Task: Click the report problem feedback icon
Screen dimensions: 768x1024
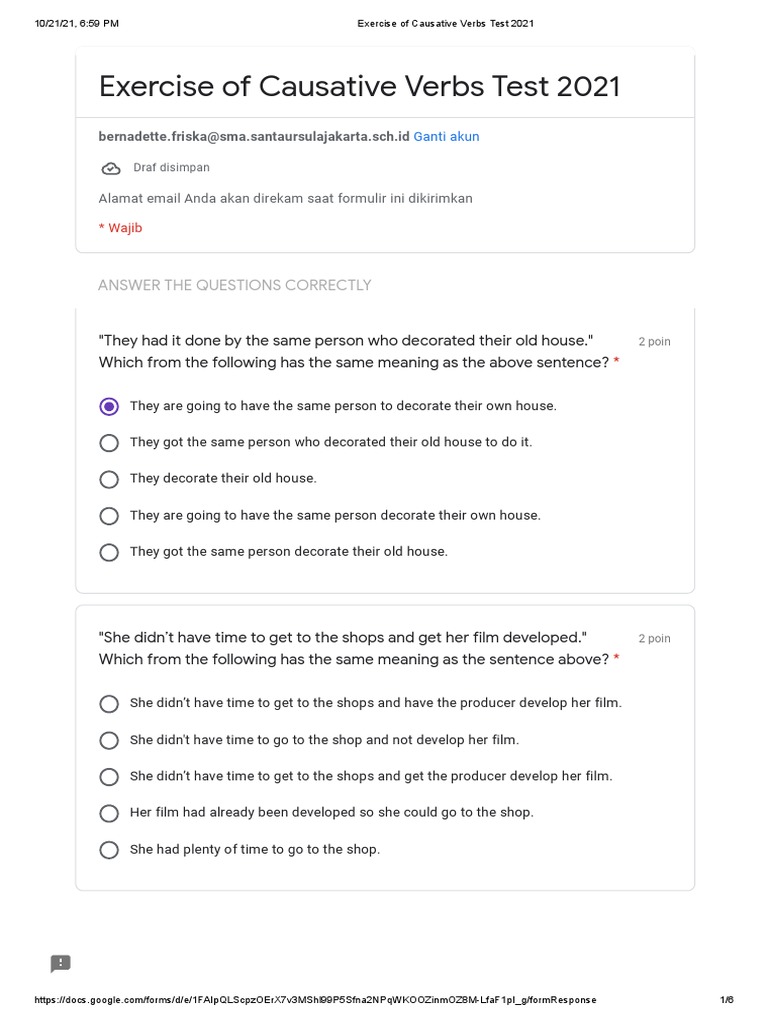Action: pyautogui.click(x=61, y=963)
